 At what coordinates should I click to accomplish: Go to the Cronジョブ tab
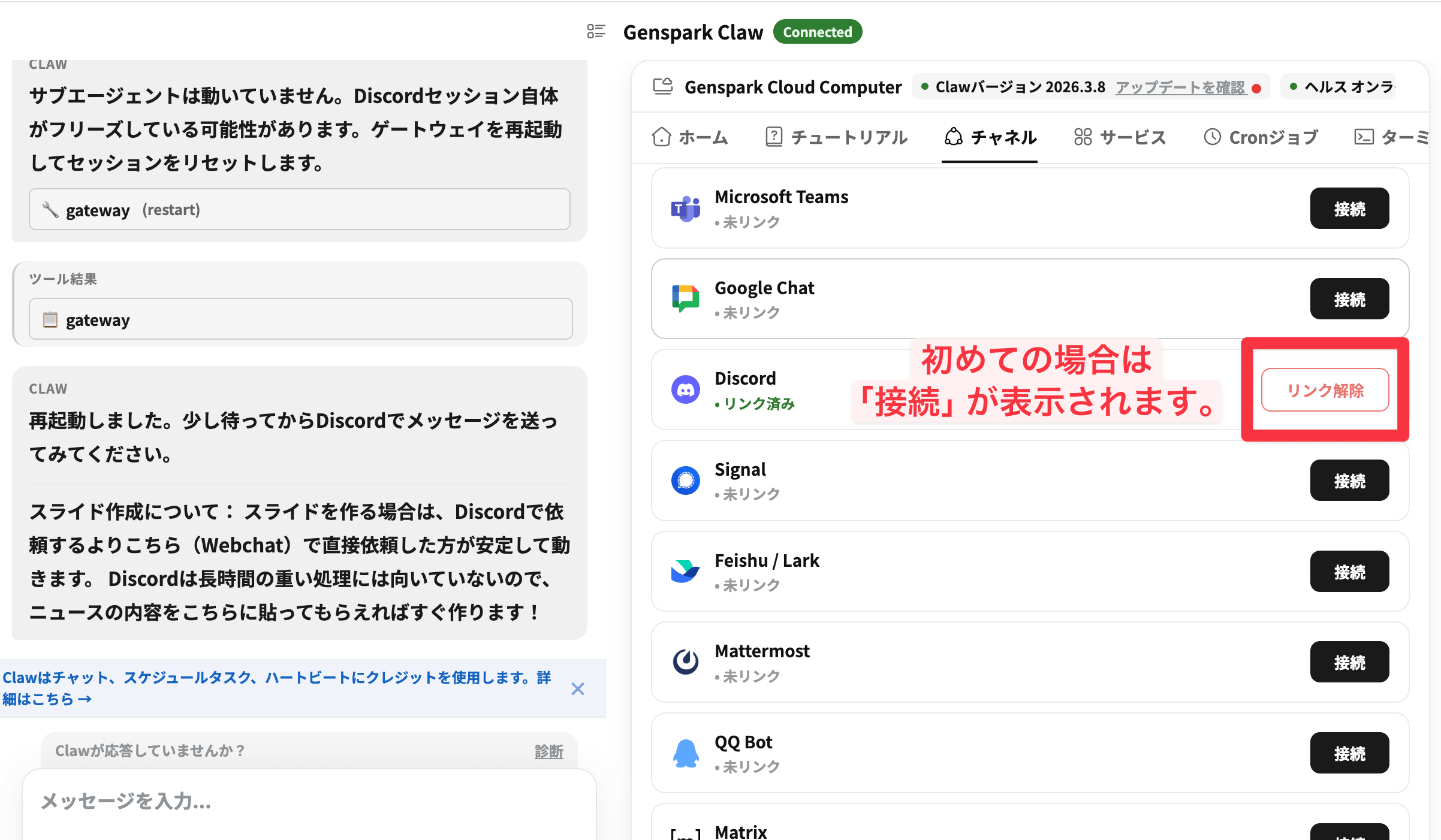(1261, 137)
